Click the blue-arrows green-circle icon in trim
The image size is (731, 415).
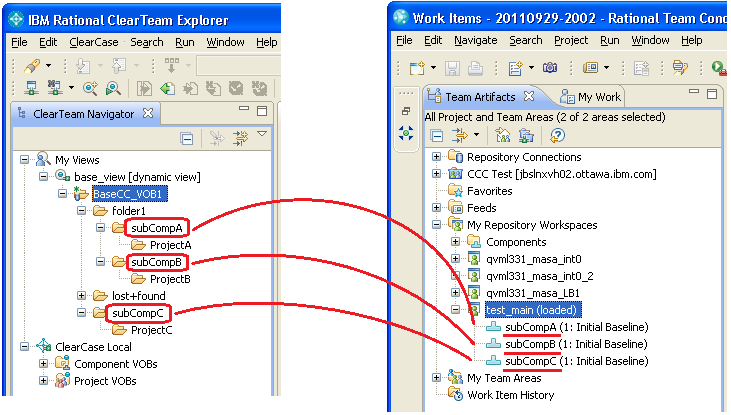pyautogui.click(x=406, y=133)
